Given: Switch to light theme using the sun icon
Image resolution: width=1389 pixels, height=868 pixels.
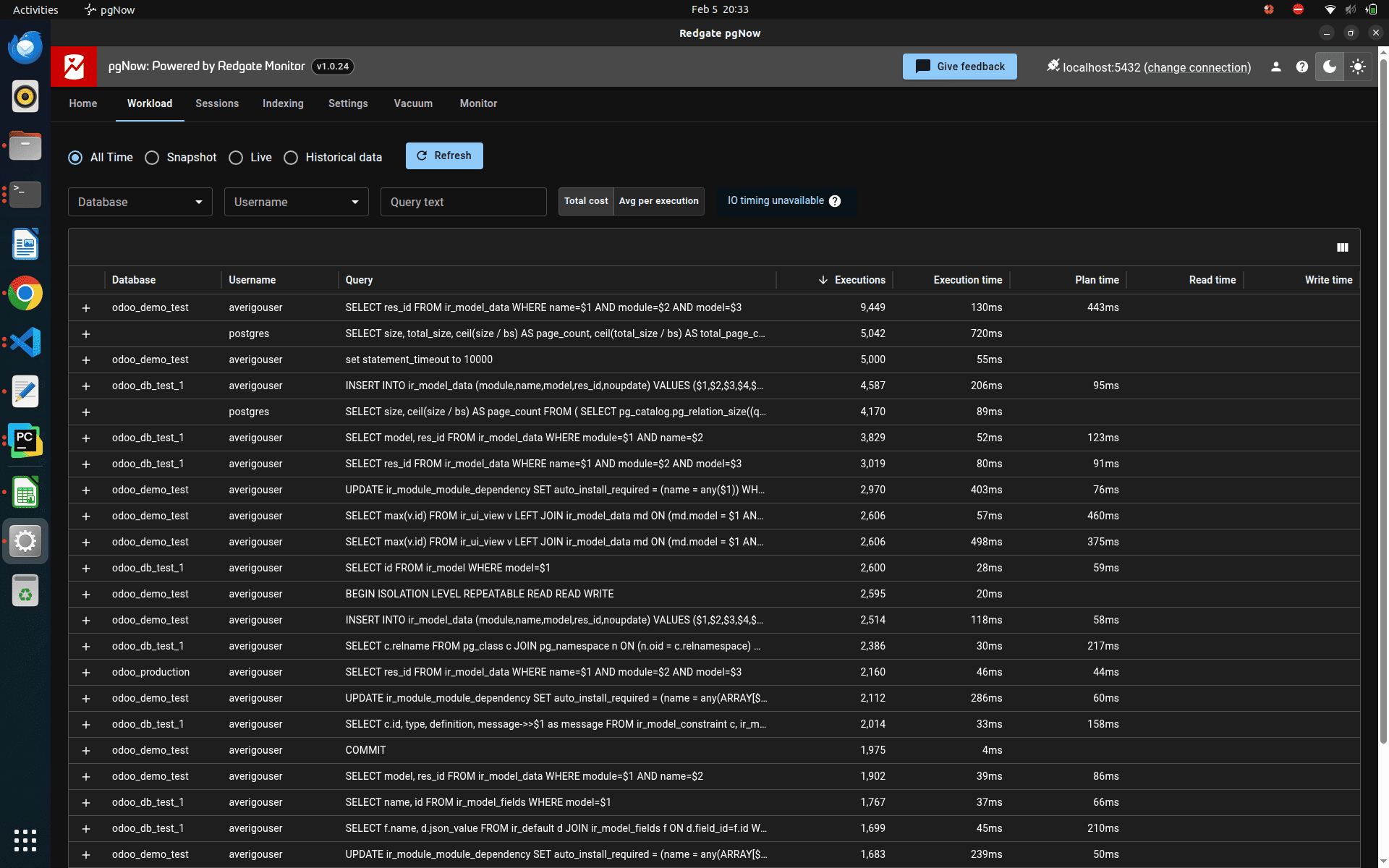Looking at the screenshot, I should pos(1357,67).
